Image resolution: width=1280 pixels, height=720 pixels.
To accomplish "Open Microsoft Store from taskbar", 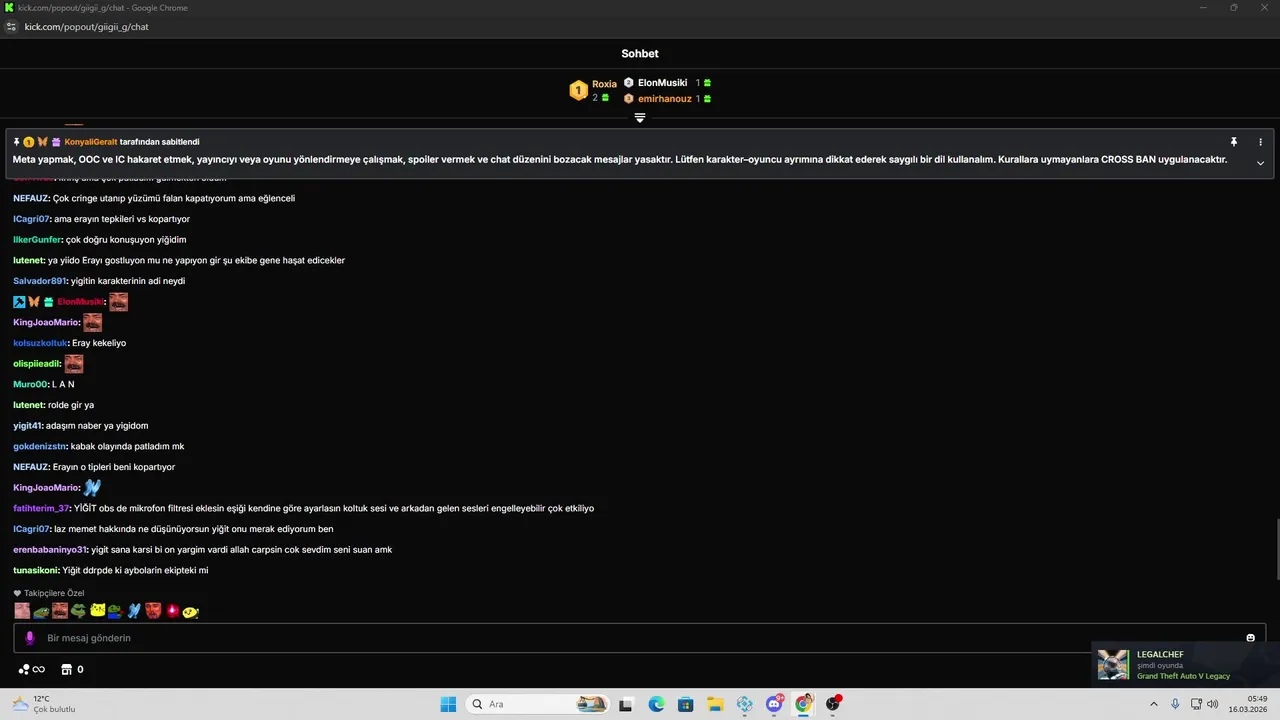I will (x=685, y=704).
